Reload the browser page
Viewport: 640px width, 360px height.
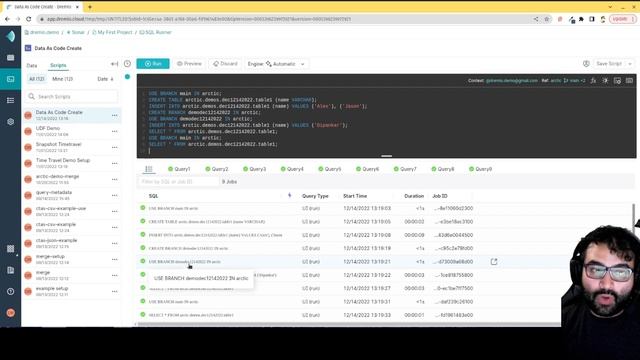[29, 19]
